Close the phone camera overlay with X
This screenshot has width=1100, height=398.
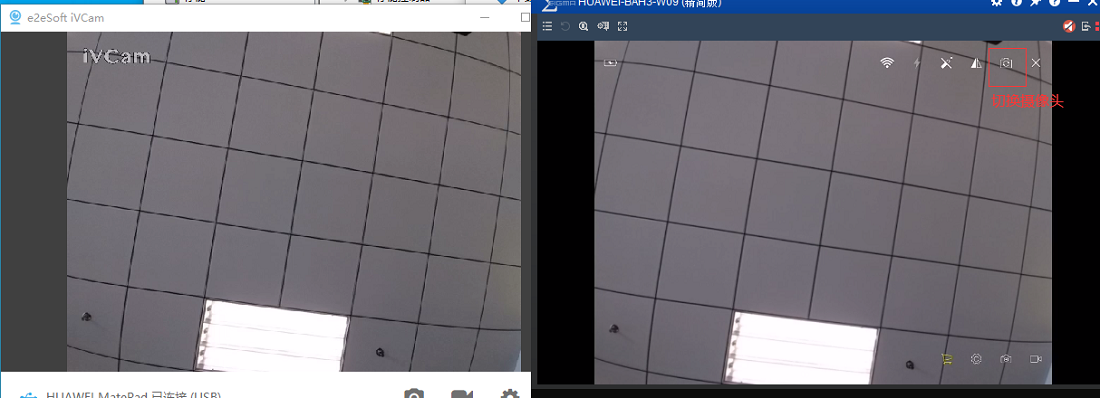coord(1036,63)
